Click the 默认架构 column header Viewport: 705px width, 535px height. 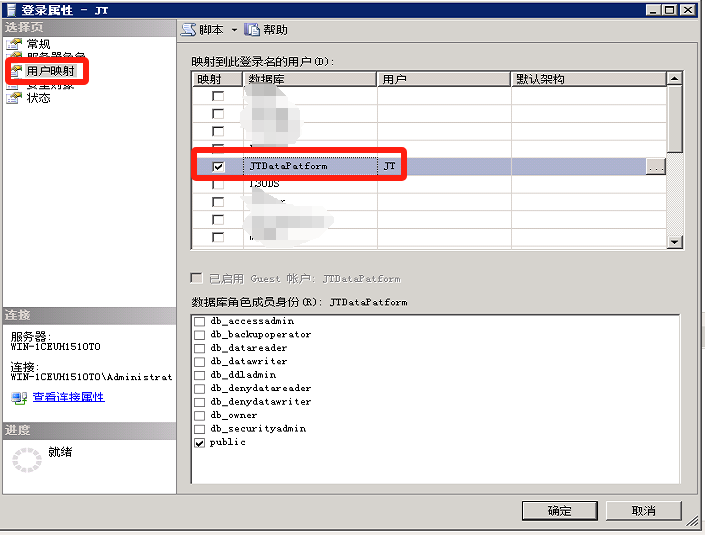588,78
